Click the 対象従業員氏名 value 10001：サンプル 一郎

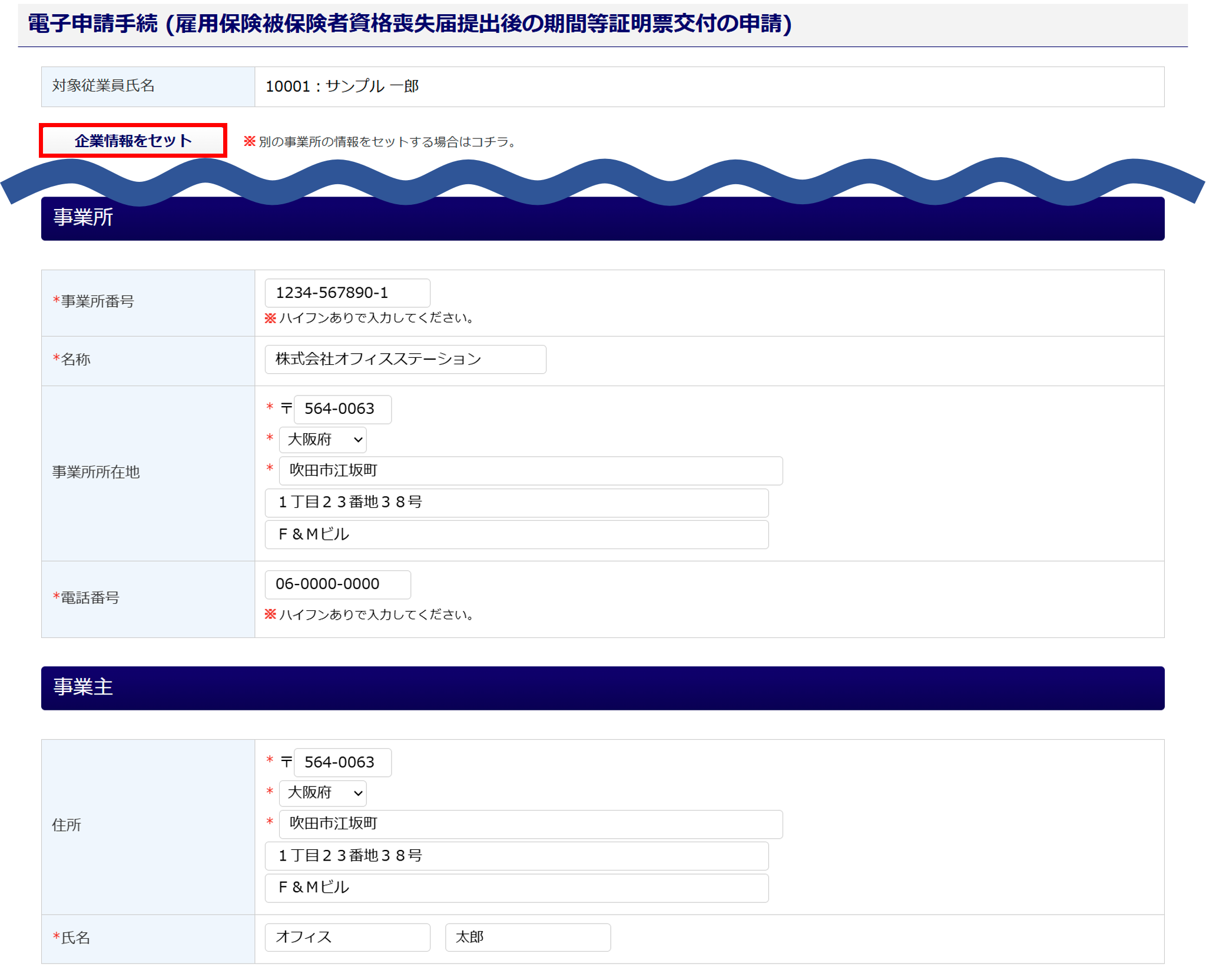pos(342,87)
